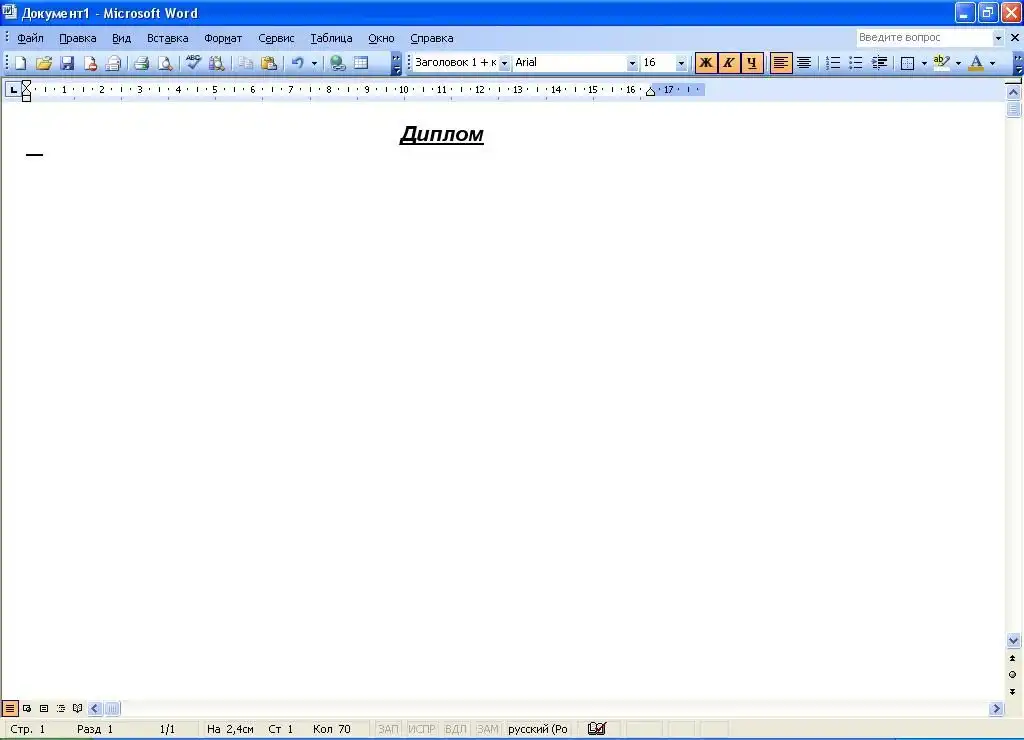Viewport: 1024px width, 740px height.
Task: Apply the font color with the A icon
Action: (x=975, y=63)
